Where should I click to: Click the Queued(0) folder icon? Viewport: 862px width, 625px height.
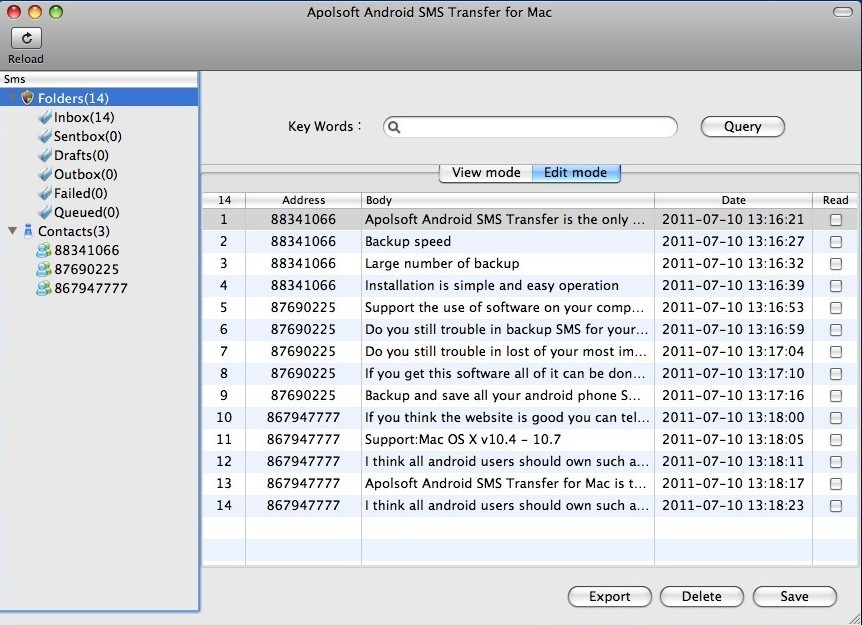click(x=45, y=212)
